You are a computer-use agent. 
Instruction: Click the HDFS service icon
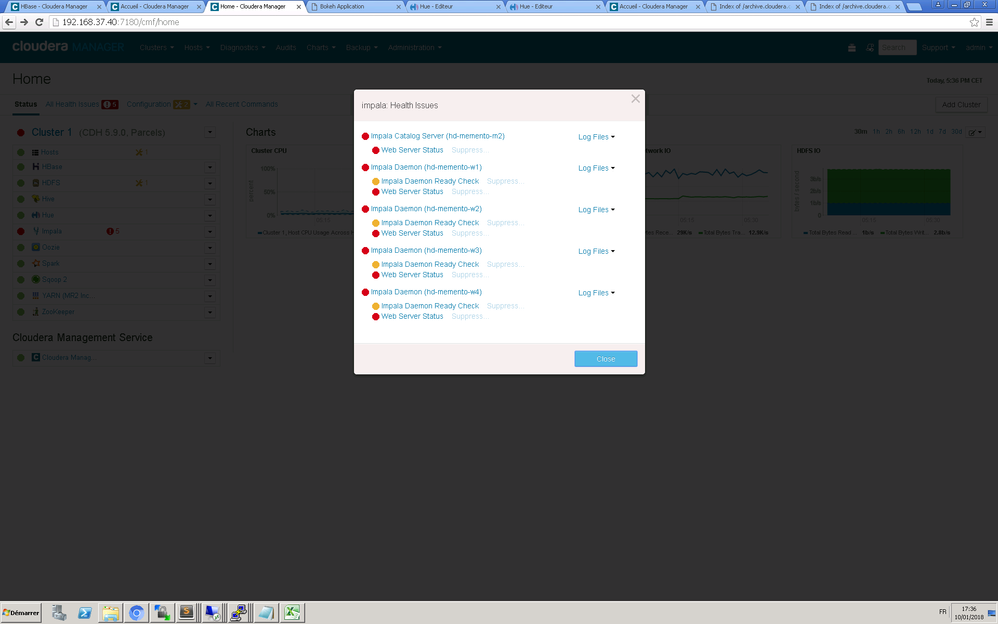coord(34,183)
